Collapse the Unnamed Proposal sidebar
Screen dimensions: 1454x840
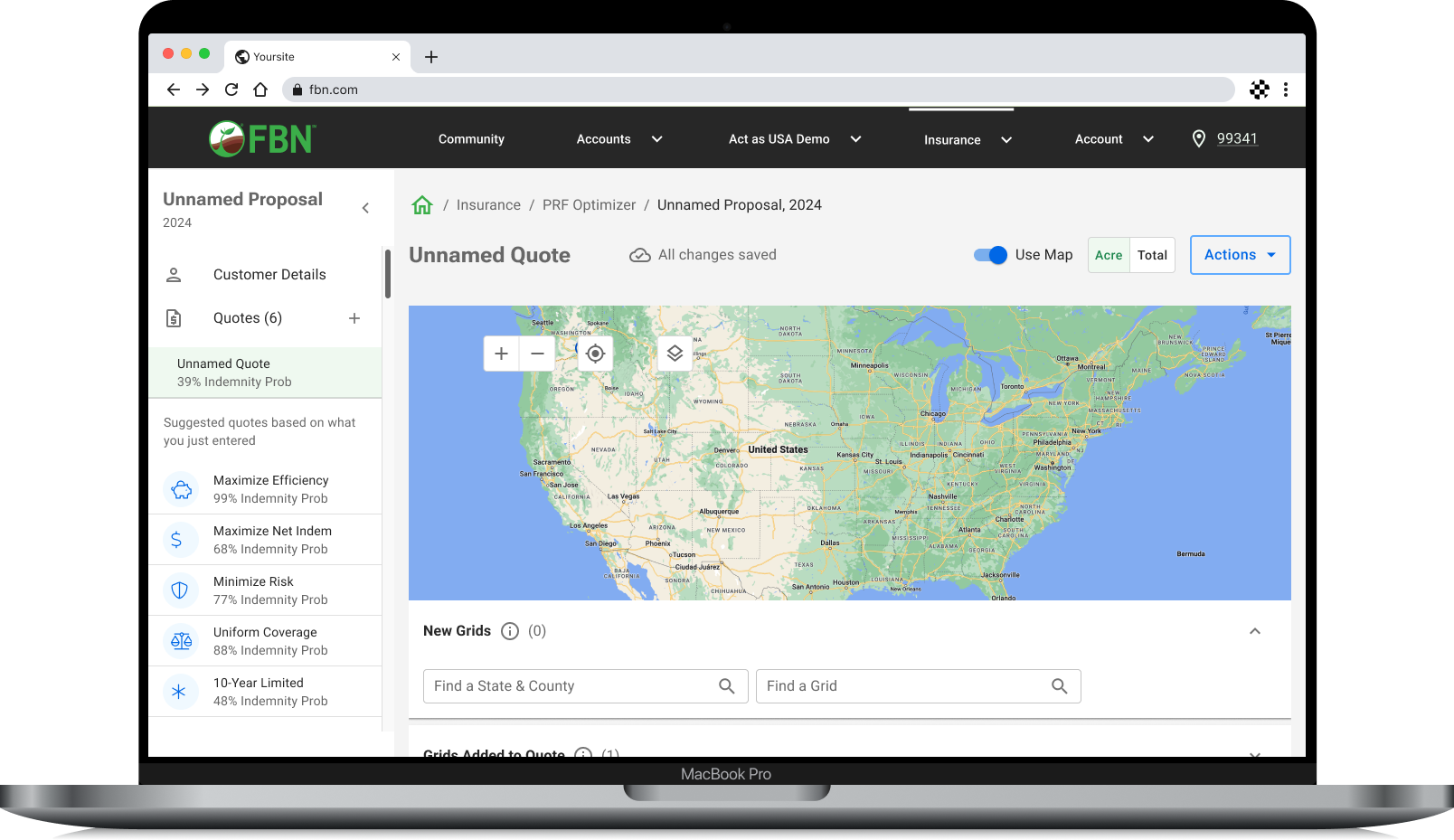[x=365, y=208]
